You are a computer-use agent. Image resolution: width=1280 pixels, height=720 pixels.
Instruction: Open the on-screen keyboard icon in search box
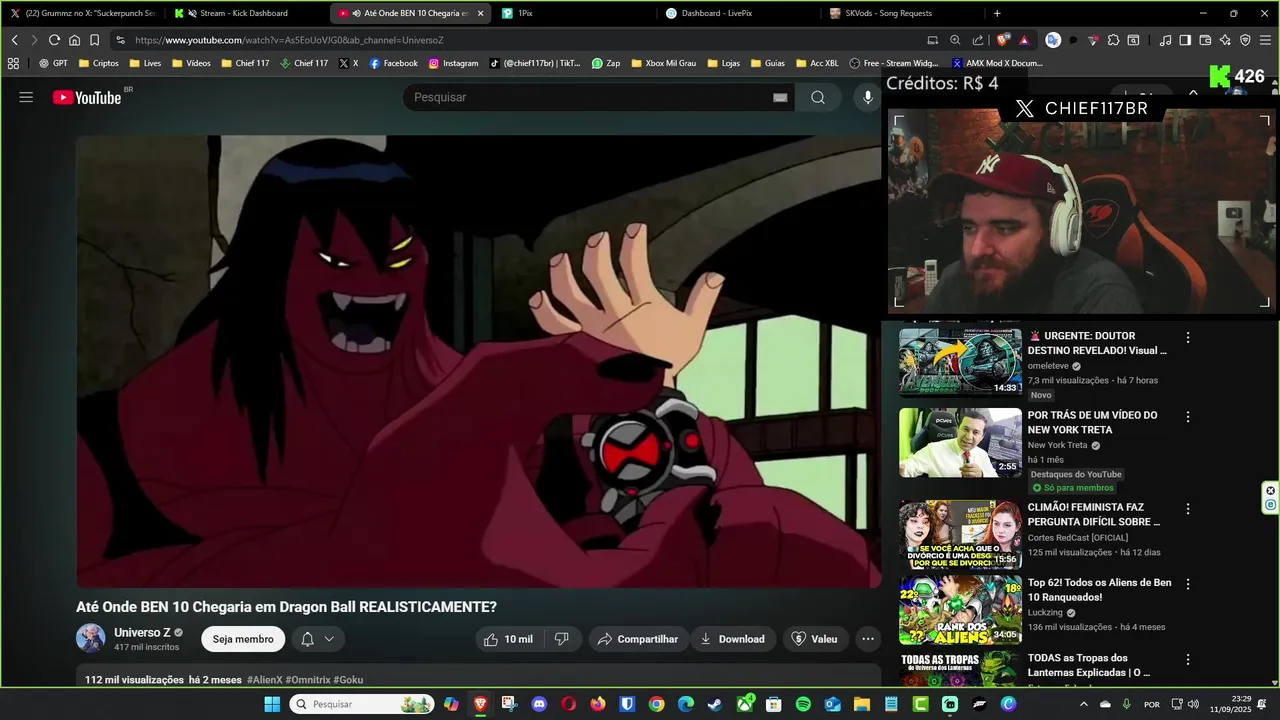click(x=780, y=97)
